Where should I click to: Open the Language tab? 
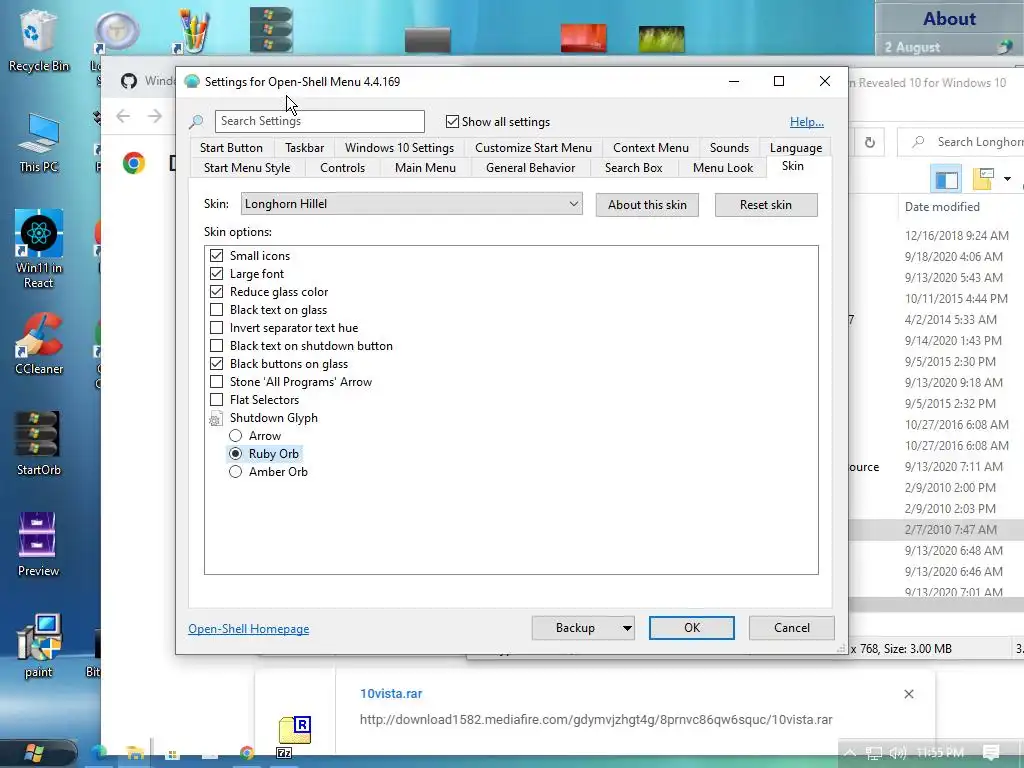795,148
